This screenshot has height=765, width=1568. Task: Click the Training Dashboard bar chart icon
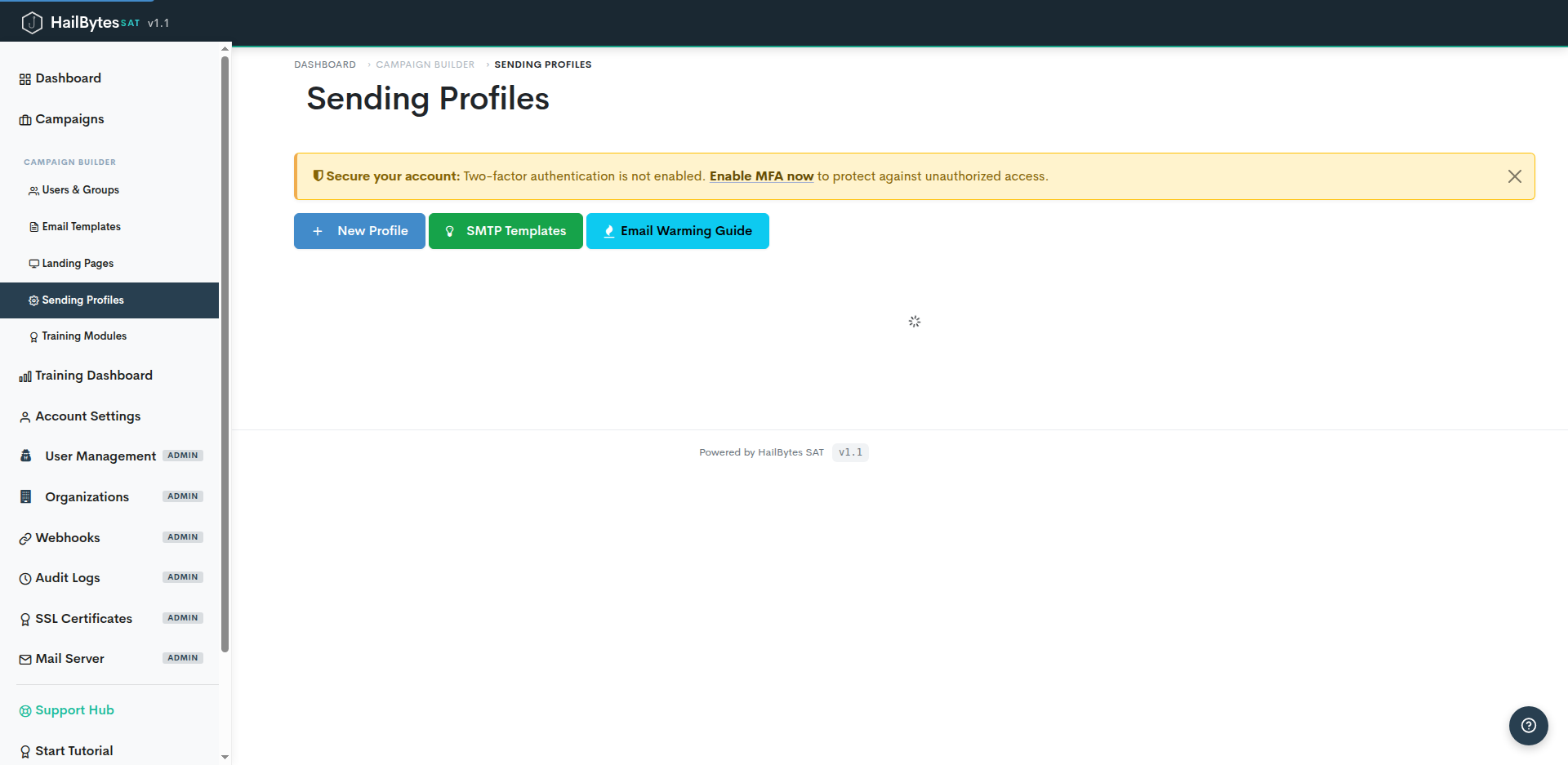click(25, 376)
